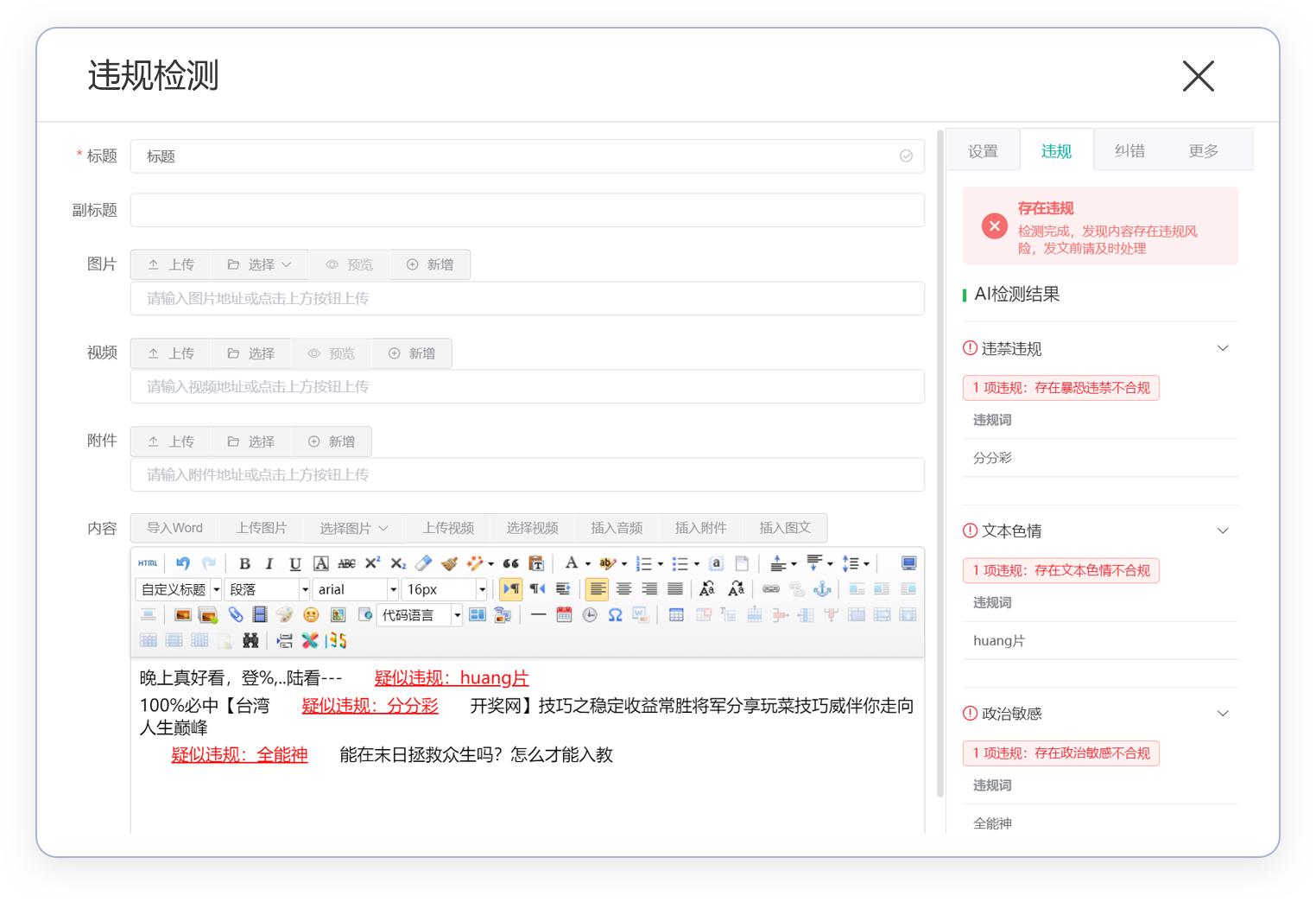Viewport: 1316px width, 902px height.
Task: Open the 自定义标题 heading style dropdown
Action: [177, 588]
